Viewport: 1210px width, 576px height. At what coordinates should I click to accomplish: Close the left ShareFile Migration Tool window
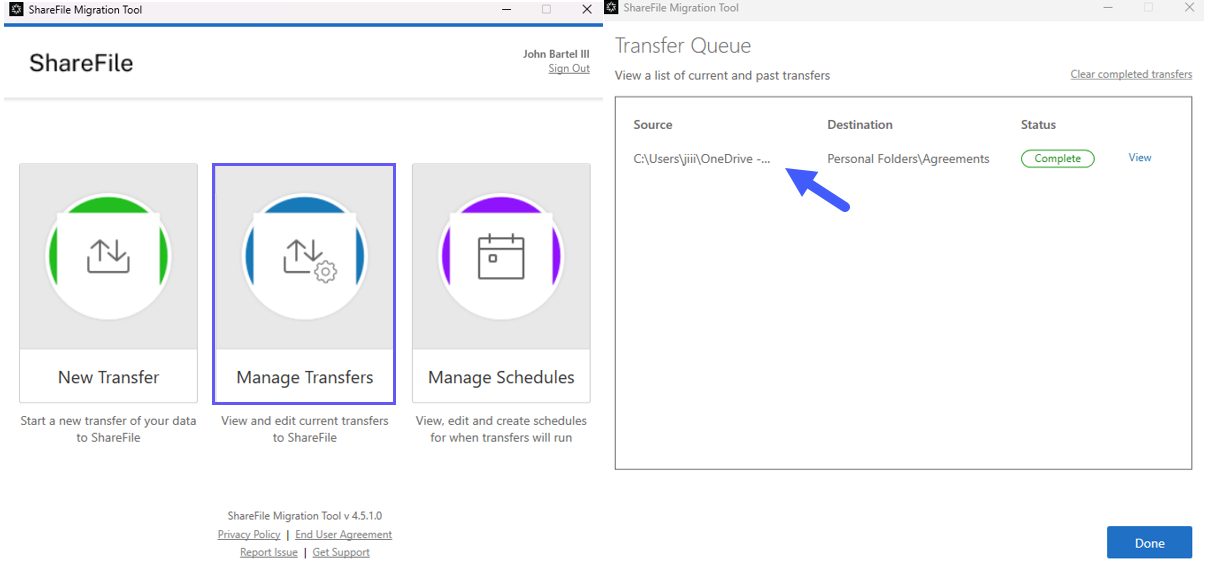(x=587, y=10)
